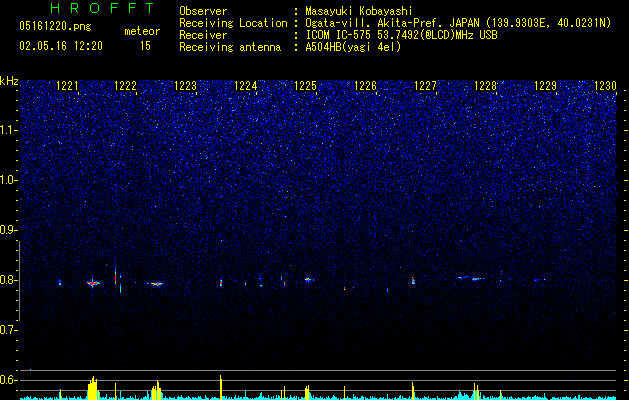629x400 pixels.
Task: Select the filename 05161220.png
Action: pyautogui.click(x=55, y=27)
